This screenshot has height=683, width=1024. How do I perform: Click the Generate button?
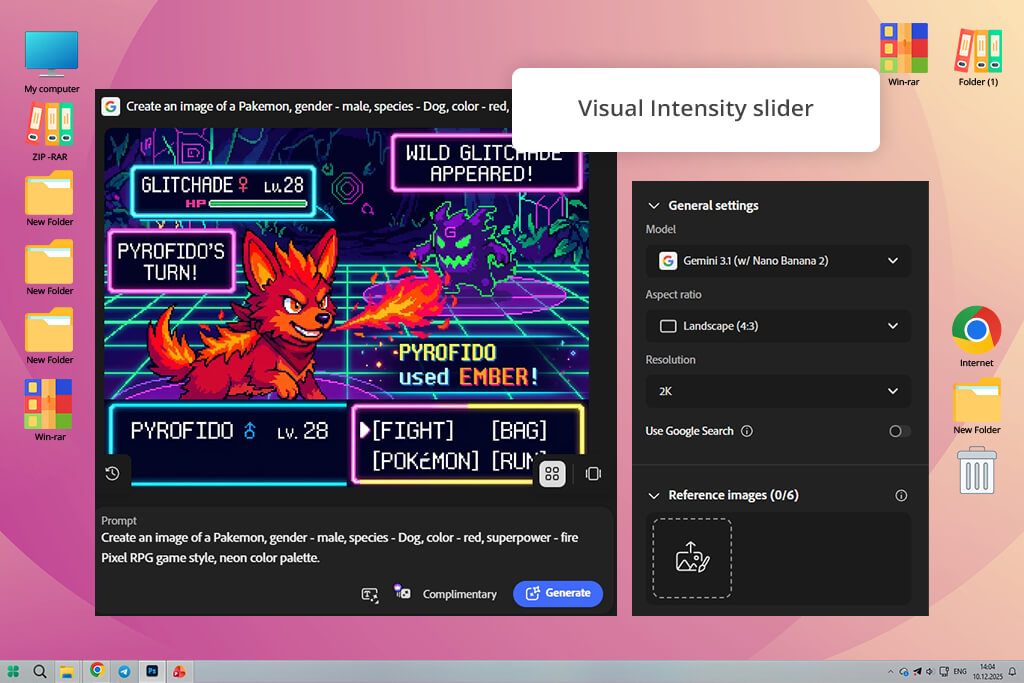[x=558, y=594]
